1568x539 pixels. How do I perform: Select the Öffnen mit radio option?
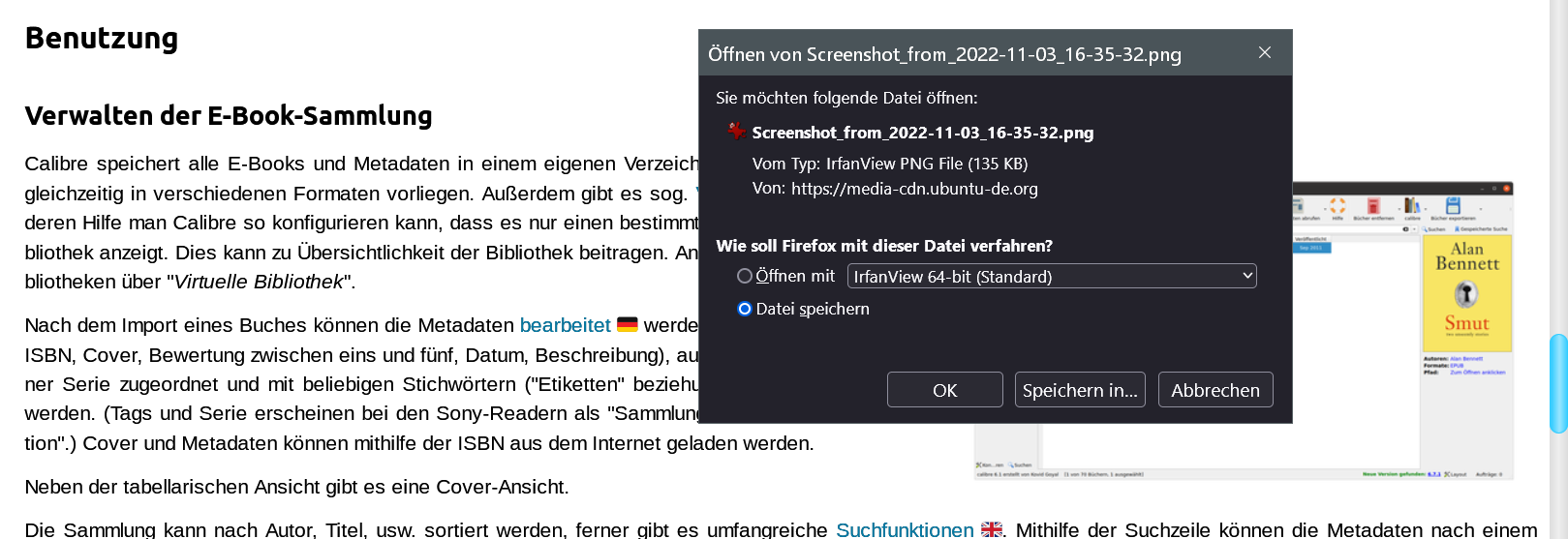[745, 277]
